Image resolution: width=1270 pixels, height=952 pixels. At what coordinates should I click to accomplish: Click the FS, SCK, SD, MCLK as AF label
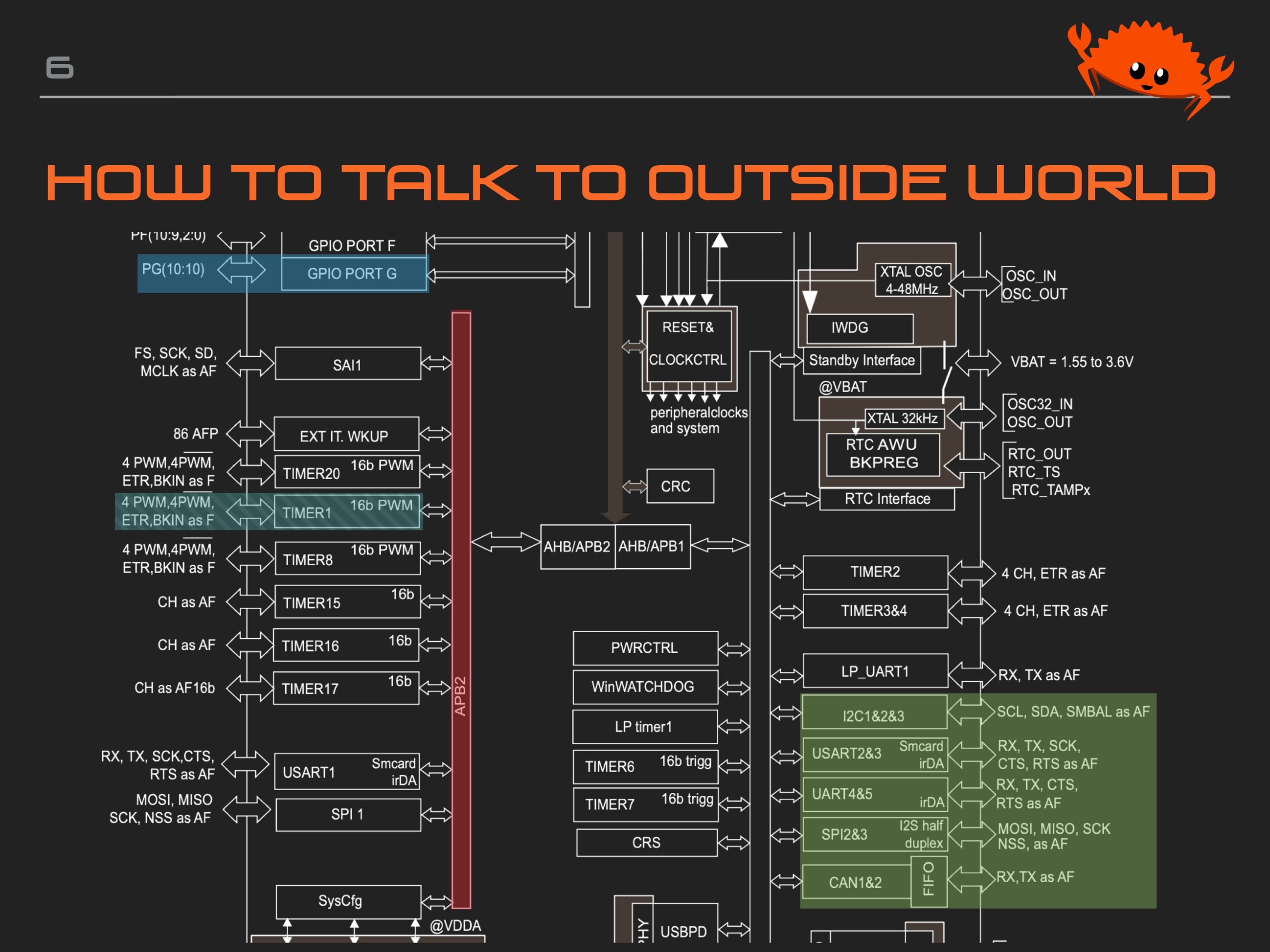(x=175, y=362)
